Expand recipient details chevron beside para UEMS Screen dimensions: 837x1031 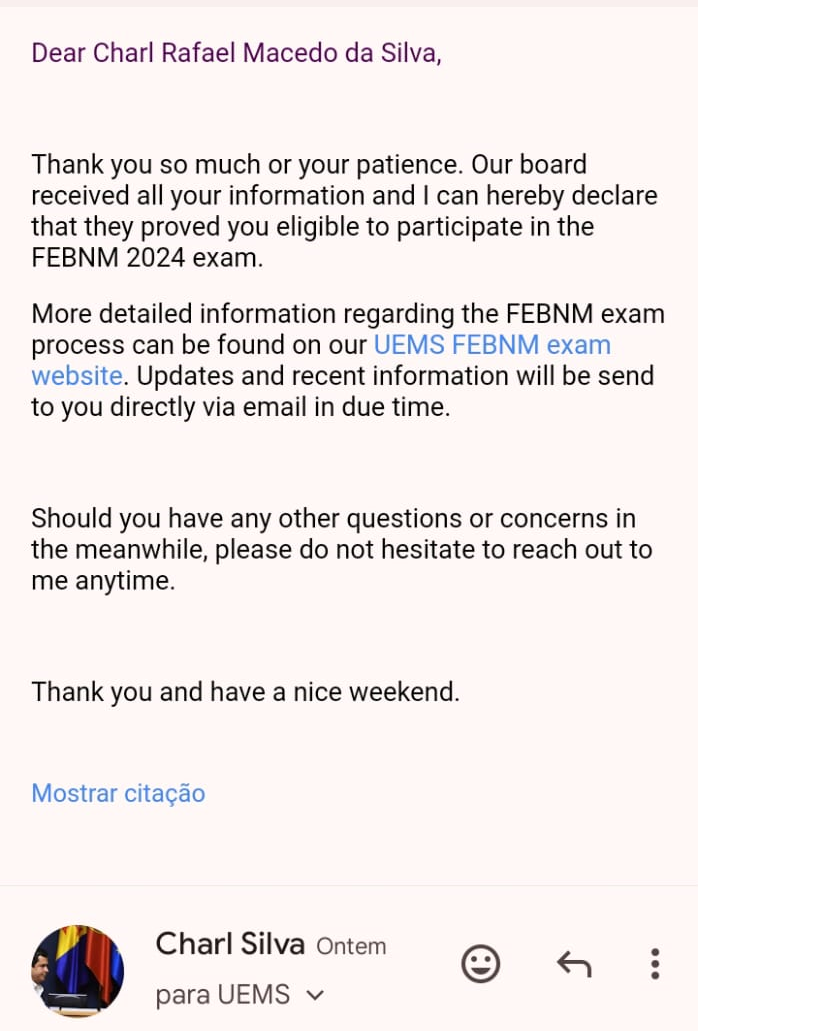click(x=315, y=995)
